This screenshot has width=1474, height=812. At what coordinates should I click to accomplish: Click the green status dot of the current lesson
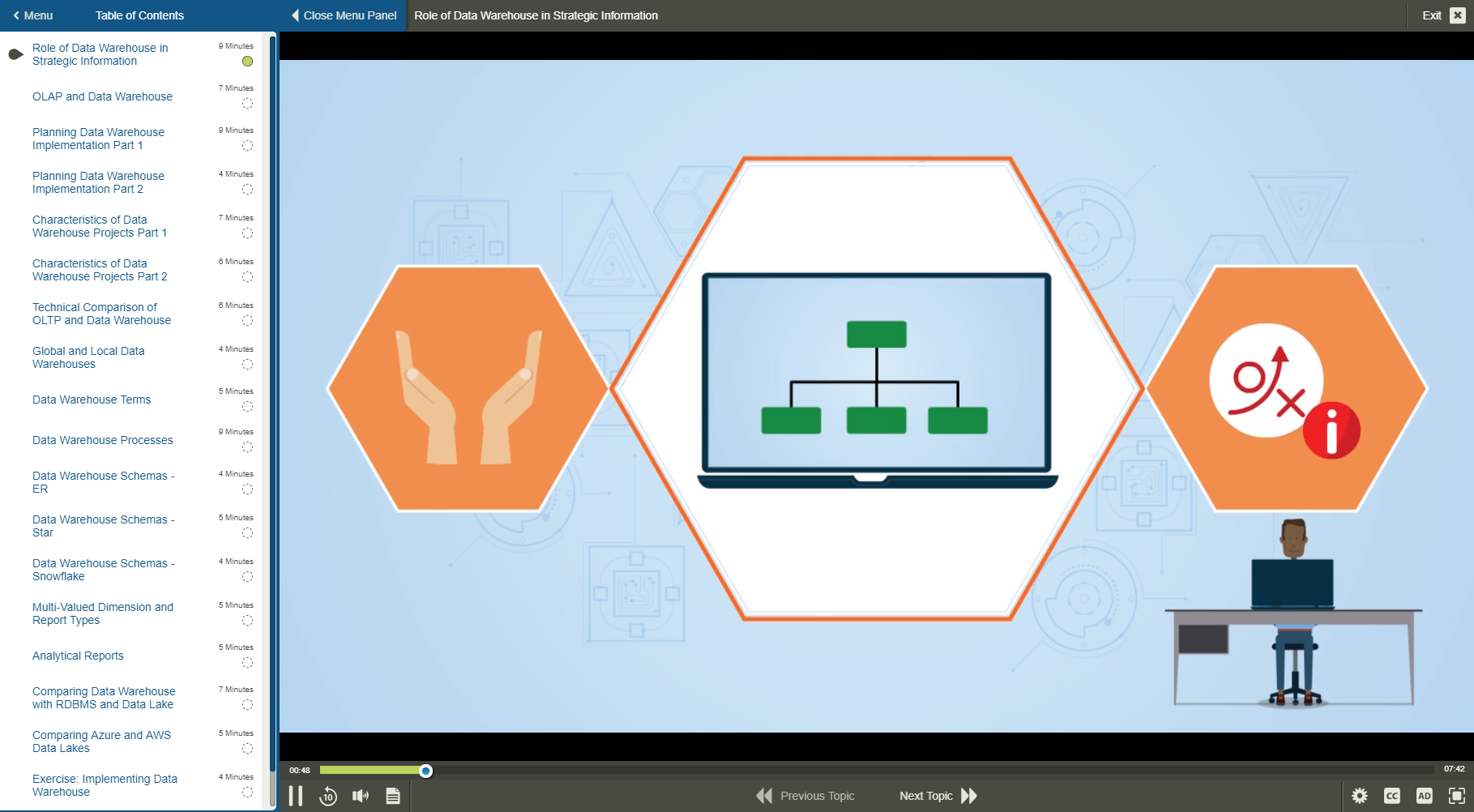coord(247,62)
